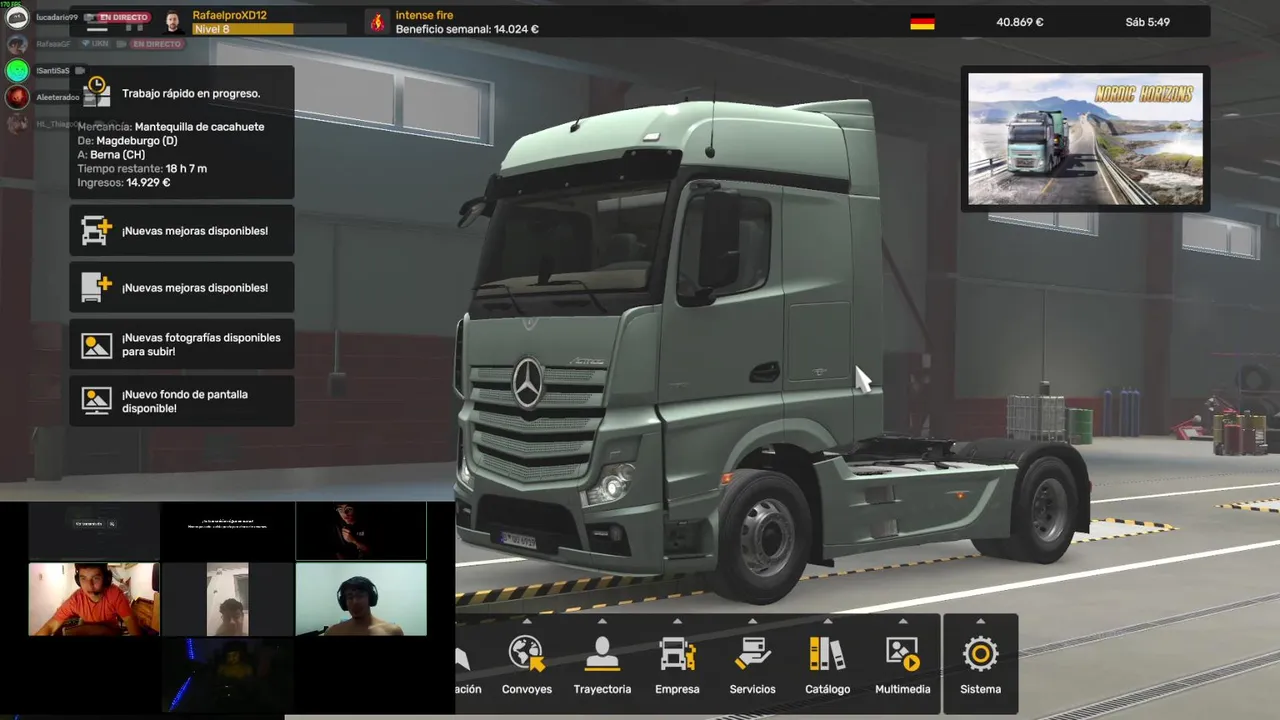Select webcam tile of person in orange shirt
Image resolution: width=1280 pixels, height=720 pixels.
94,599
